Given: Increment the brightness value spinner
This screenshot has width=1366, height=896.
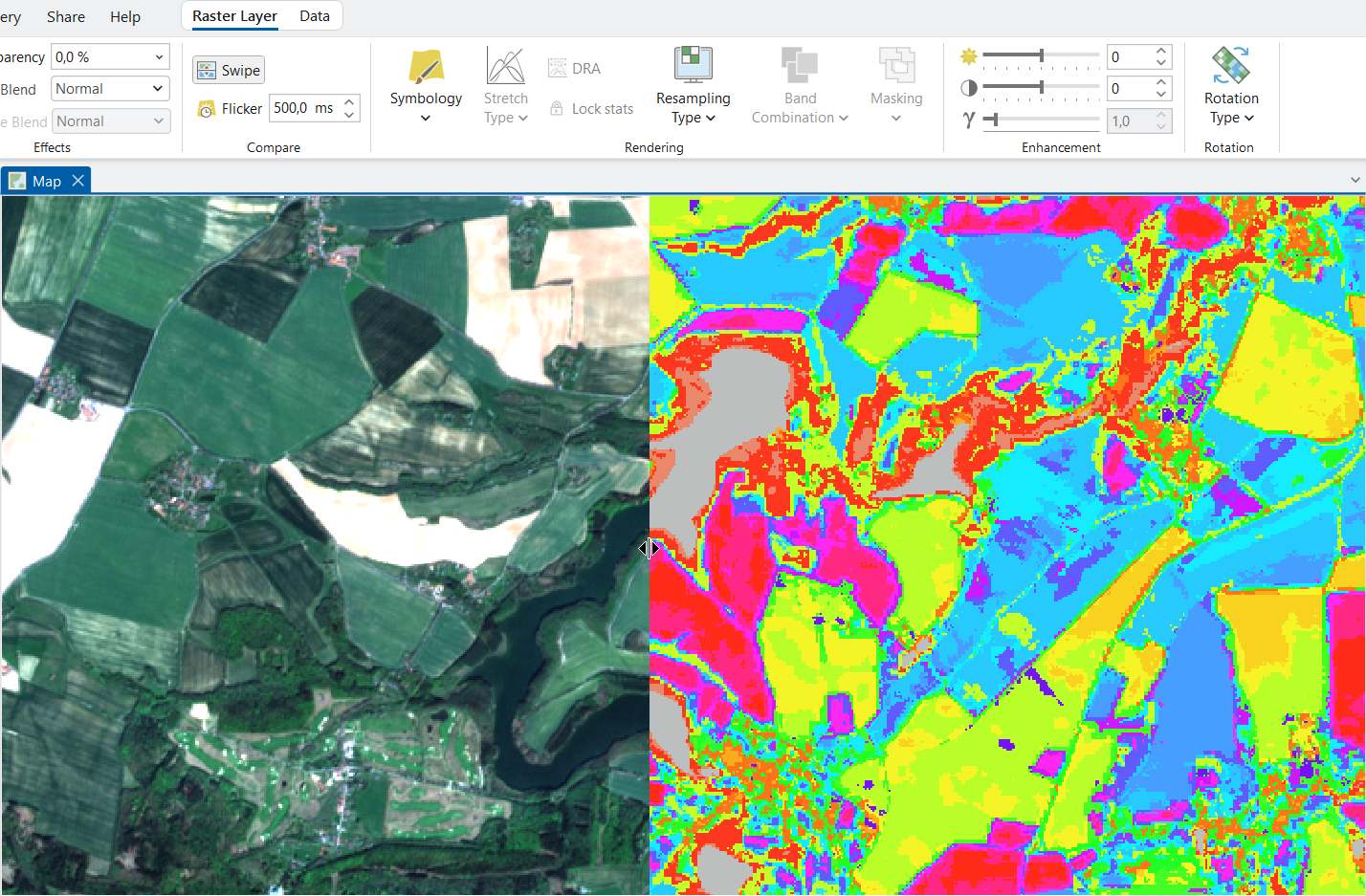Looking at the screenshot, I should click(1161, 52).
